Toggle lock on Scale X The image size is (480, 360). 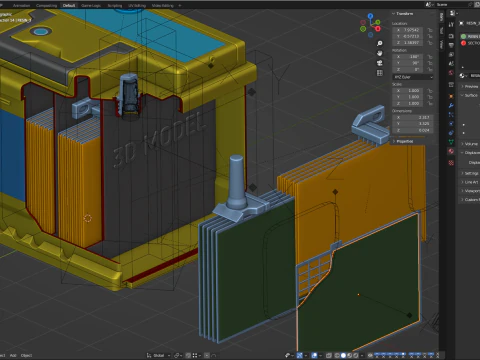[430, 91]
